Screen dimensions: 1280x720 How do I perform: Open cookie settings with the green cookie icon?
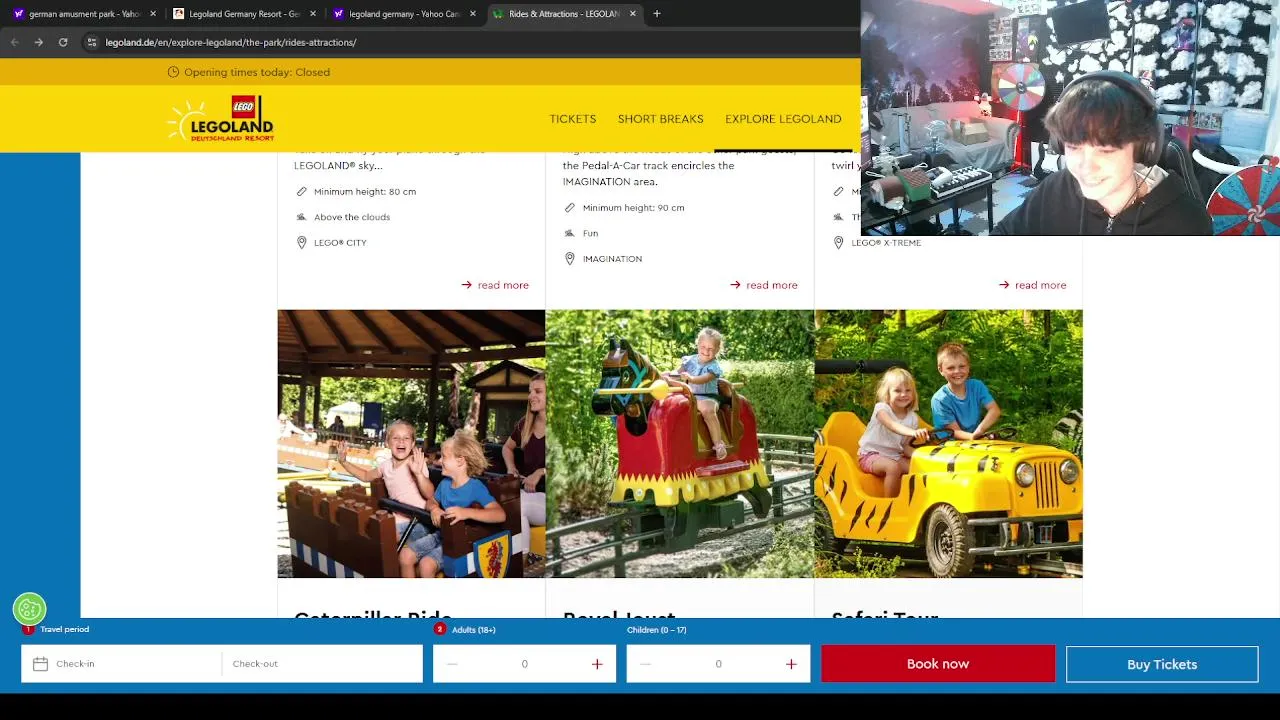coord(29,608)
